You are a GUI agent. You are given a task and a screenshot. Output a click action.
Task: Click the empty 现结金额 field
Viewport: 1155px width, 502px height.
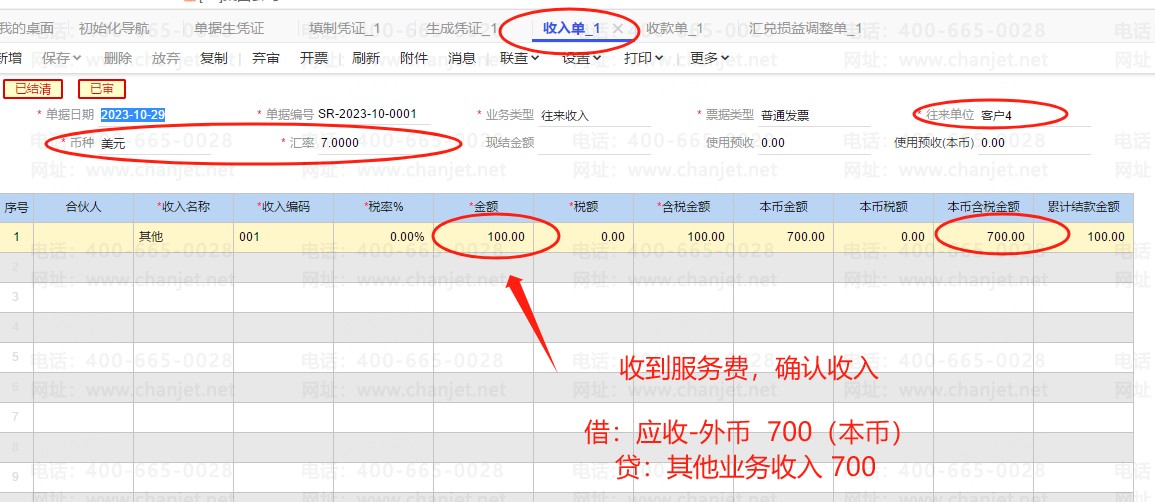(x=595, y=144)
